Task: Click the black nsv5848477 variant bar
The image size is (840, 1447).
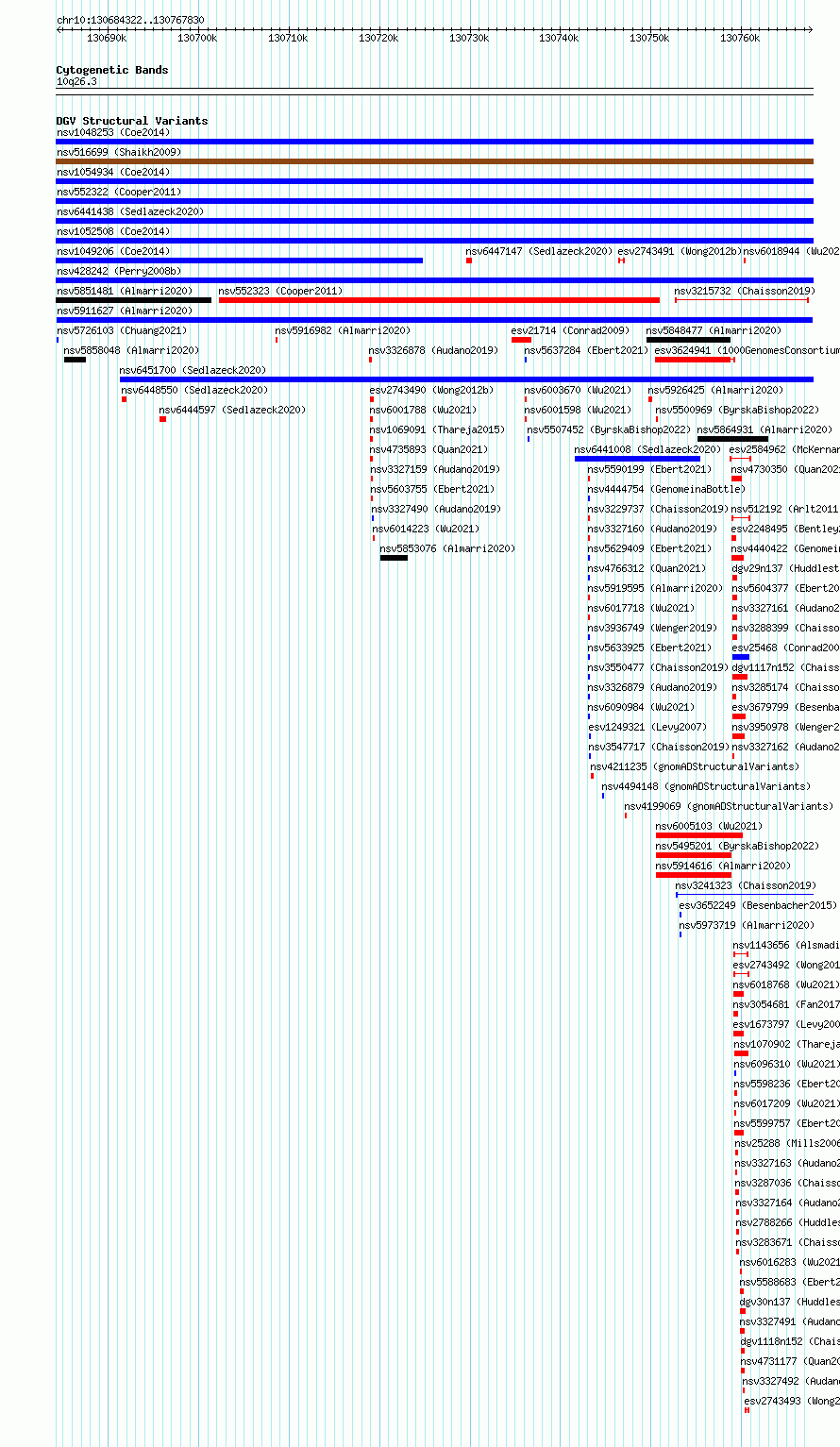Action: pyautogui.click(x=688, y=340)
